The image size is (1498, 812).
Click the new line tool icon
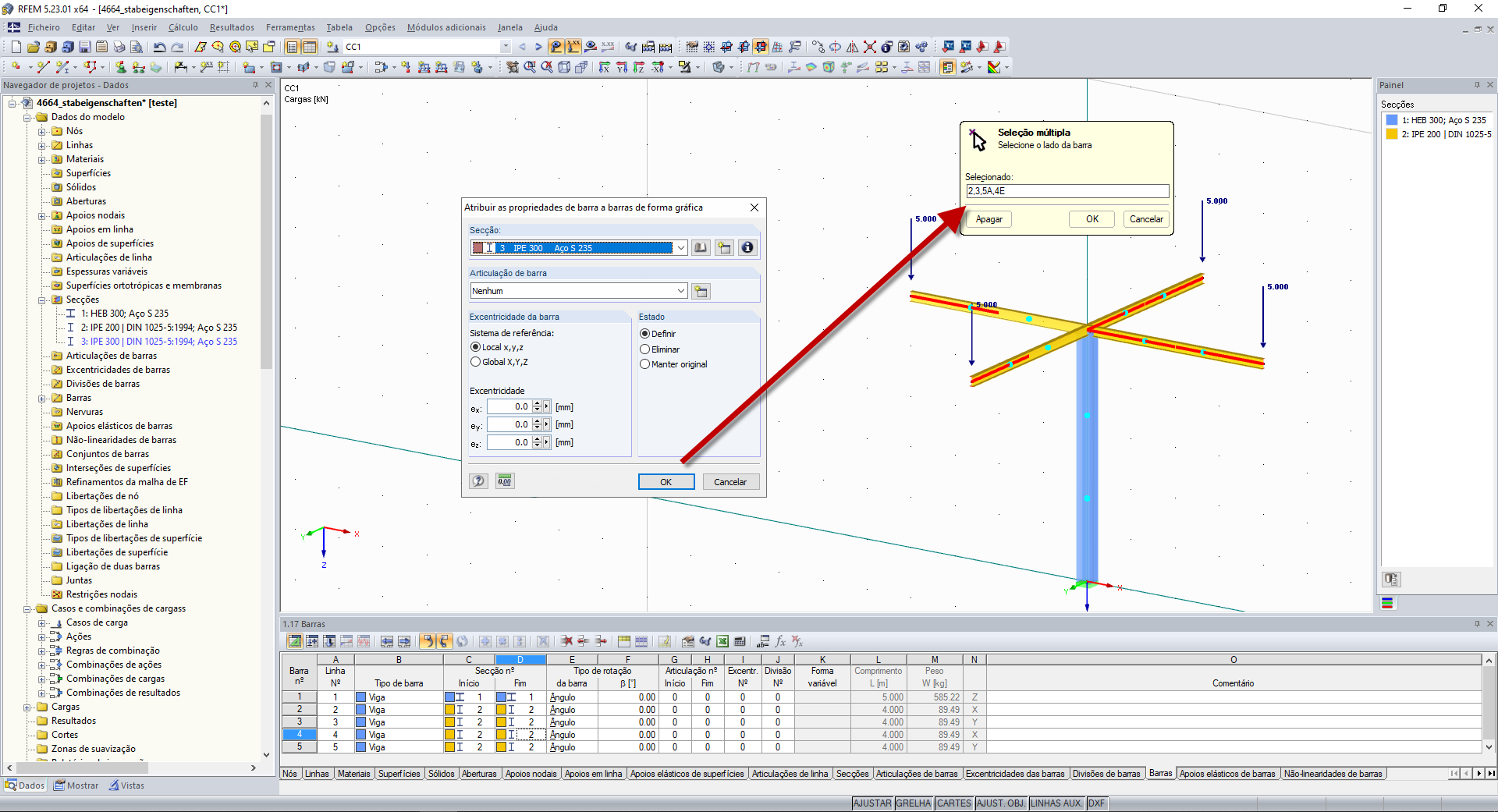pos(43,67)
